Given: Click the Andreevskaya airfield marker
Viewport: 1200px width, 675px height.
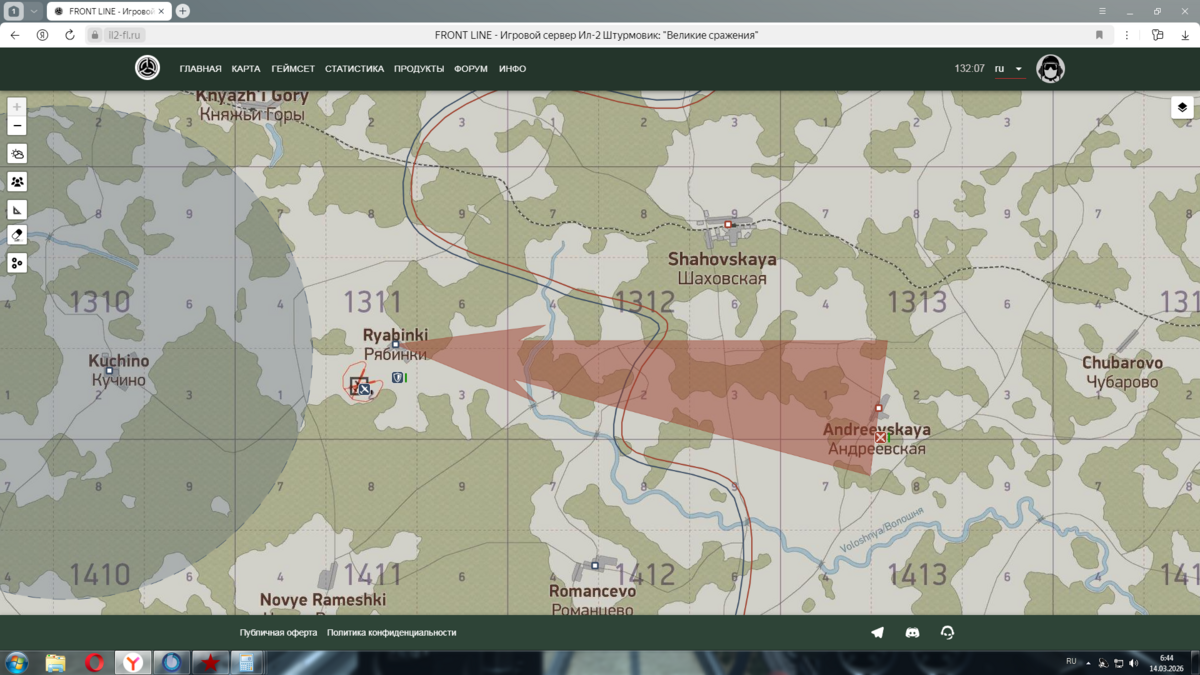Looking at the screenshot, I should tap(880, 437).
